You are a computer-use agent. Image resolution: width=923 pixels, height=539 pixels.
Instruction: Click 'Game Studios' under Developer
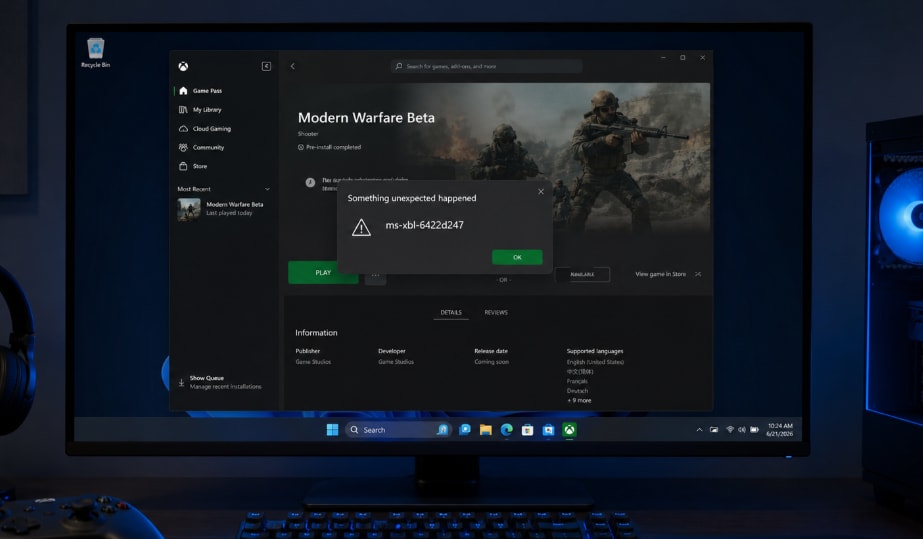click(x=396, y=362)
